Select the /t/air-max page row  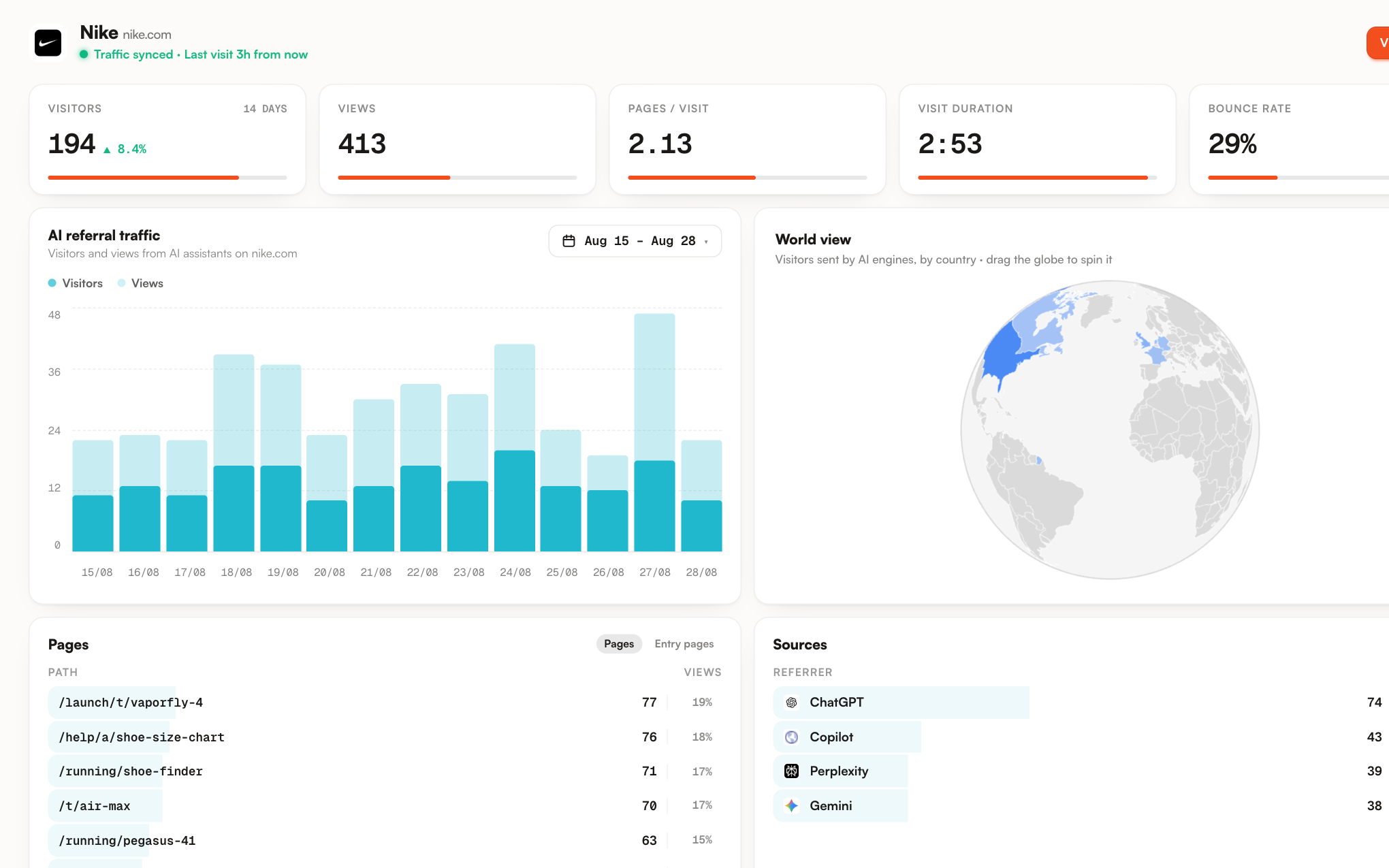pos(385,806)
